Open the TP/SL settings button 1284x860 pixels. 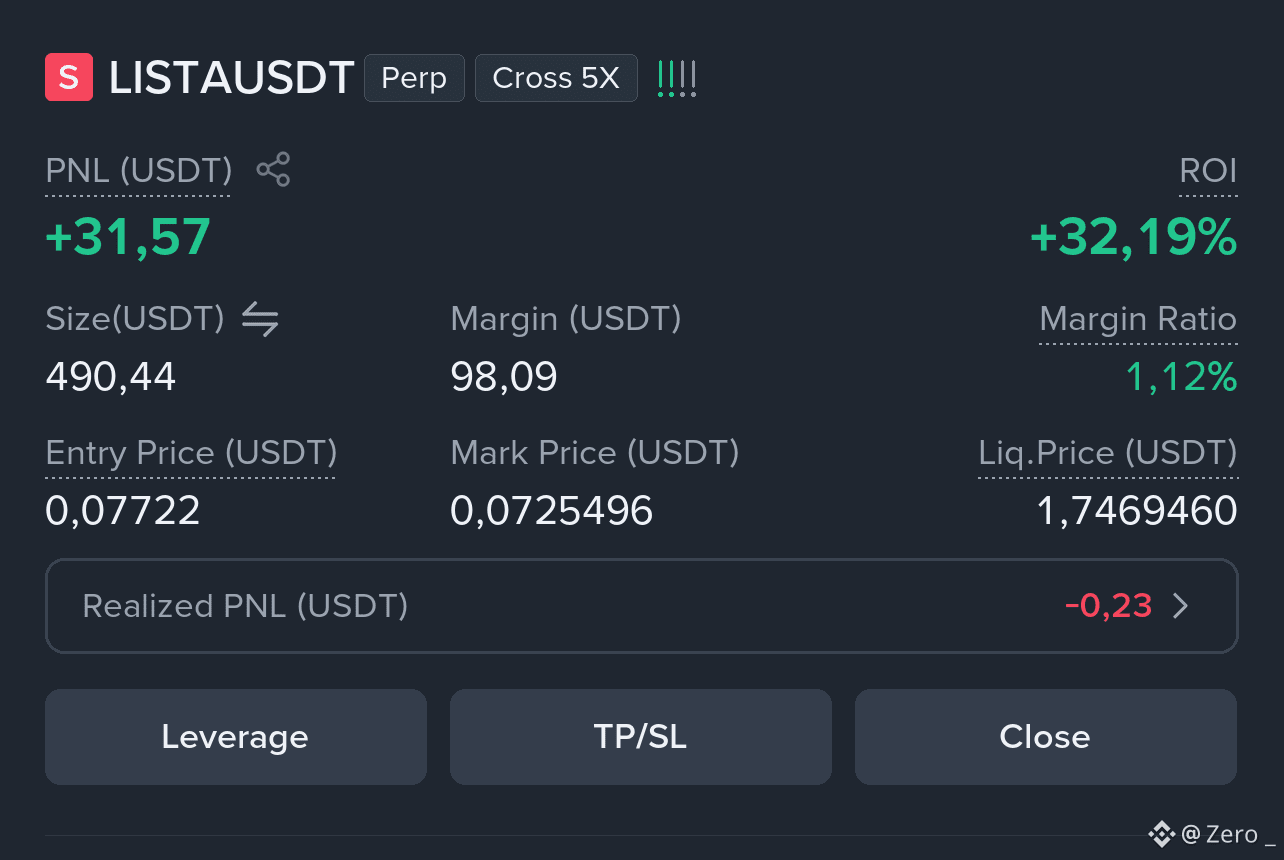pos(641,737)
